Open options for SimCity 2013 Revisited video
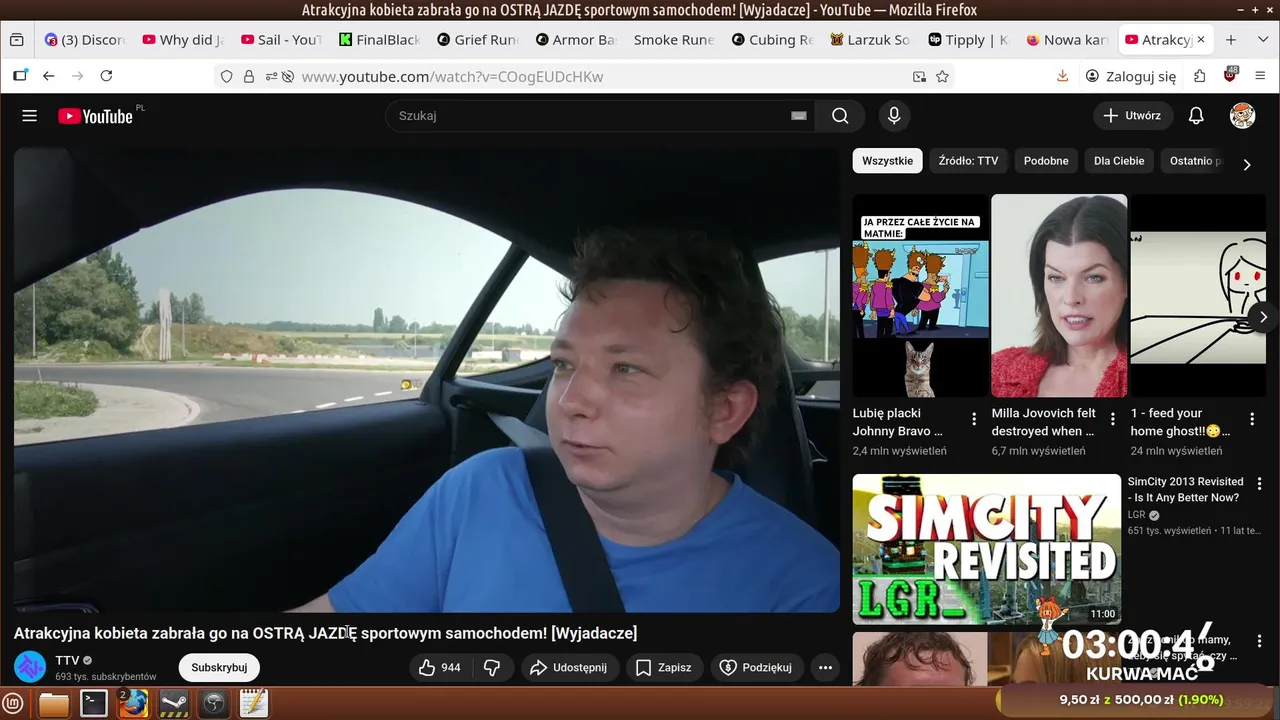Viewport: 1280px width, 720px height. [x=1260, y=483]
